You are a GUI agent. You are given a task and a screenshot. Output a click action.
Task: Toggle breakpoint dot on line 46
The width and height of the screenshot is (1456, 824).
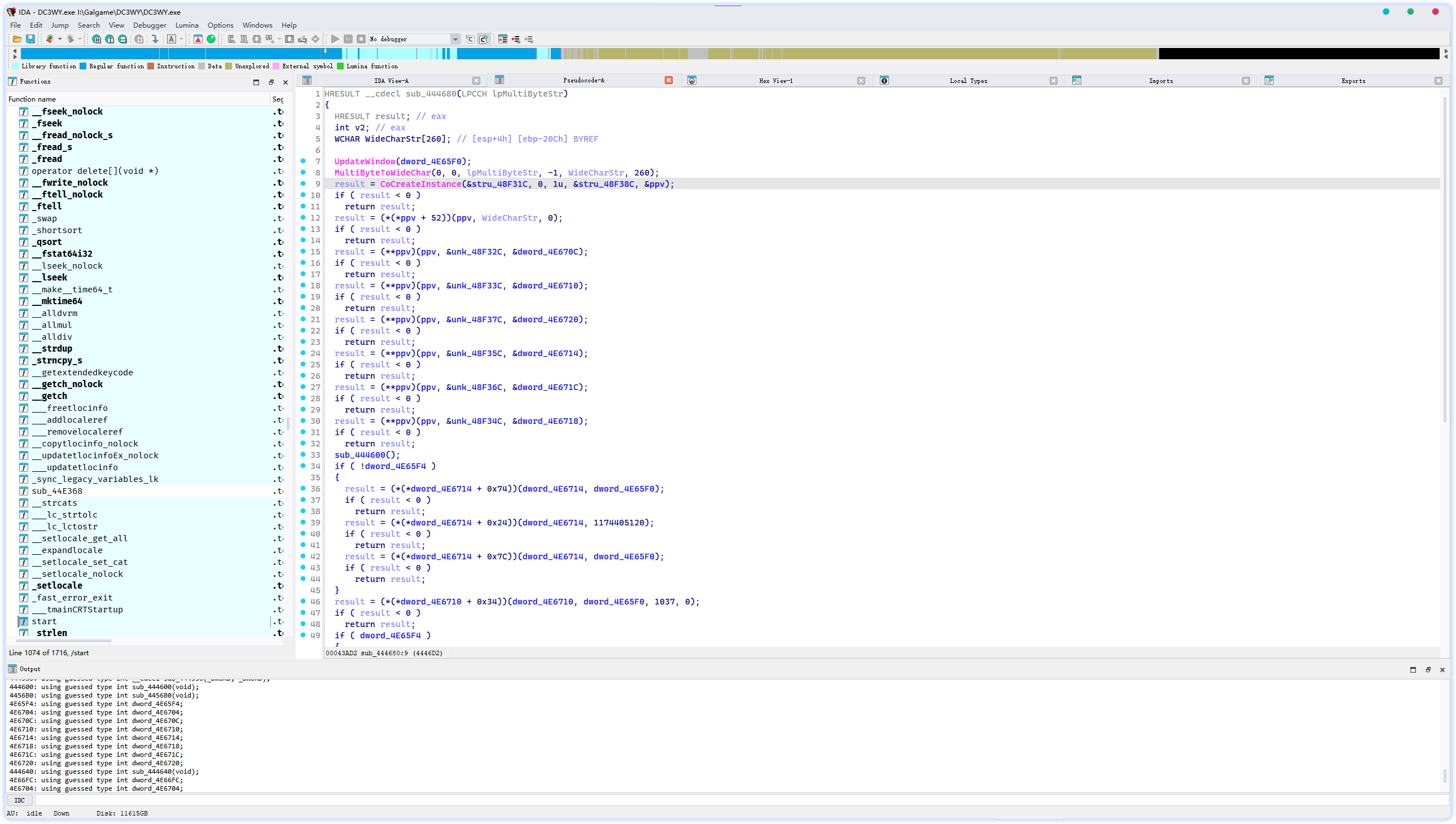pos(303,601)
